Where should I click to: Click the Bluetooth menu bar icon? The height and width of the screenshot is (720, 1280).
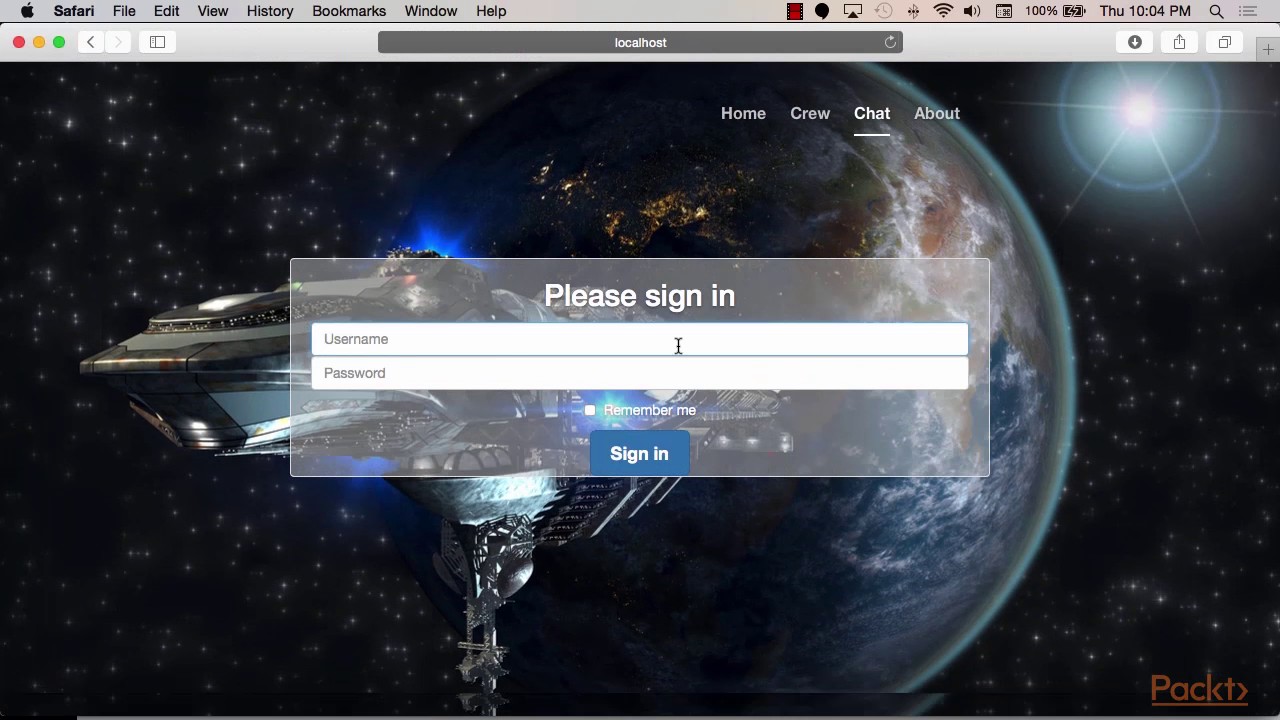(x=913, y=11)
